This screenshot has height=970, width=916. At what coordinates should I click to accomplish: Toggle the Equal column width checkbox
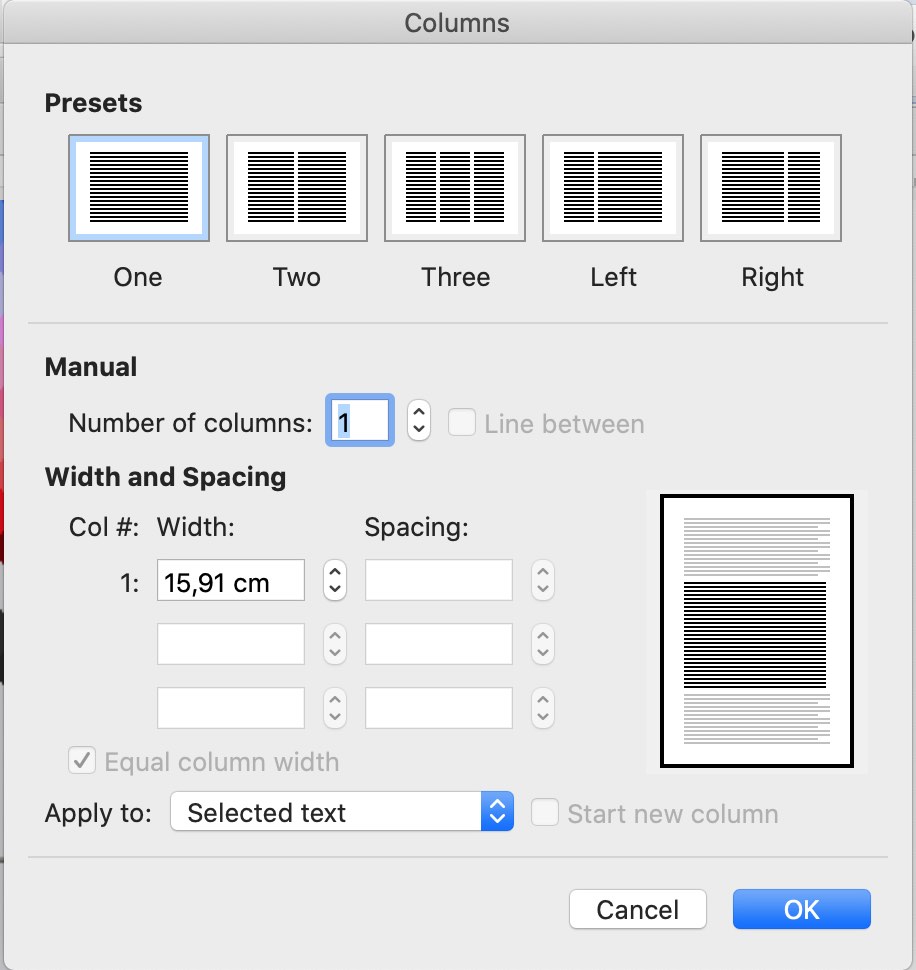[x=81, y=762]
